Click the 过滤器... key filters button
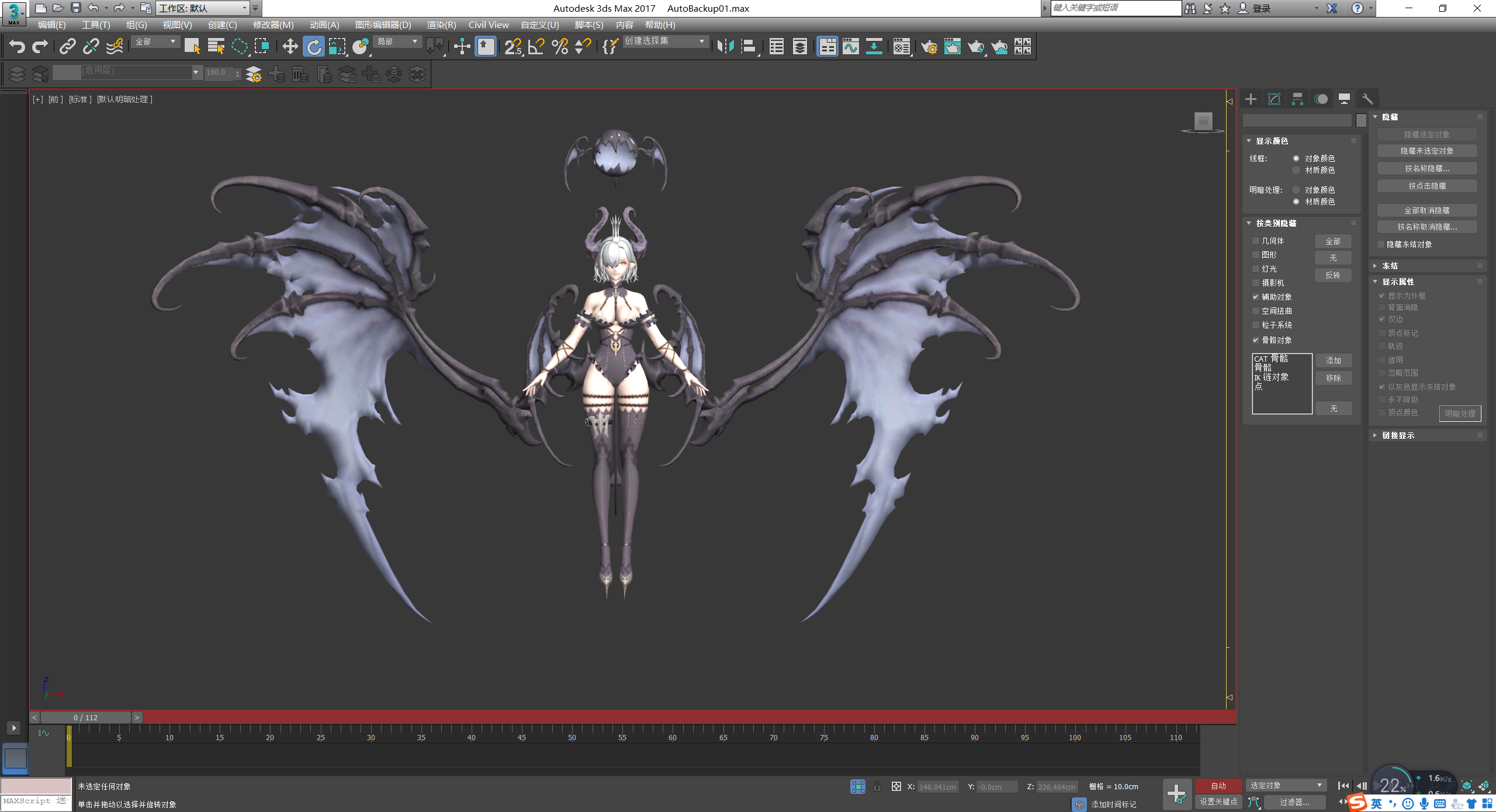The image size is (1496, 812). pyautogui.click(x=1294, y=802)
